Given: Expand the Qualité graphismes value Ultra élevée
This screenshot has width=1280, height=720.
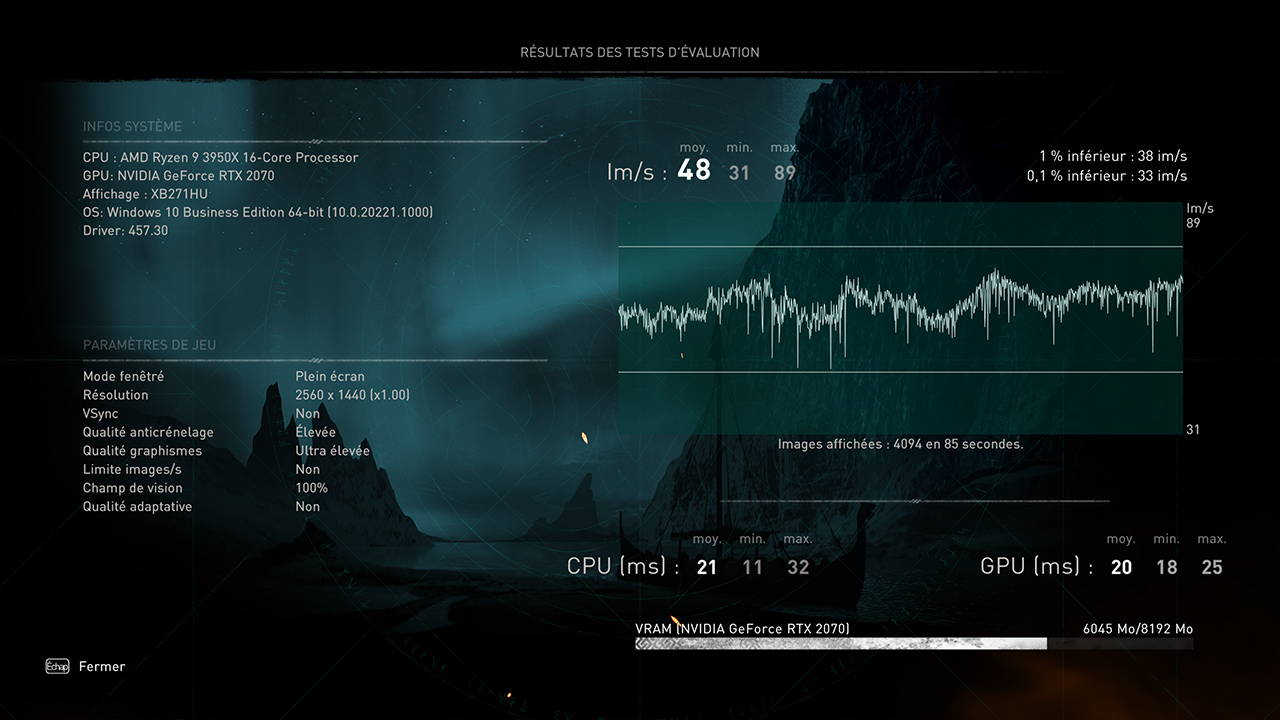Looking at the screenshot, I should [x=332, y=451].
